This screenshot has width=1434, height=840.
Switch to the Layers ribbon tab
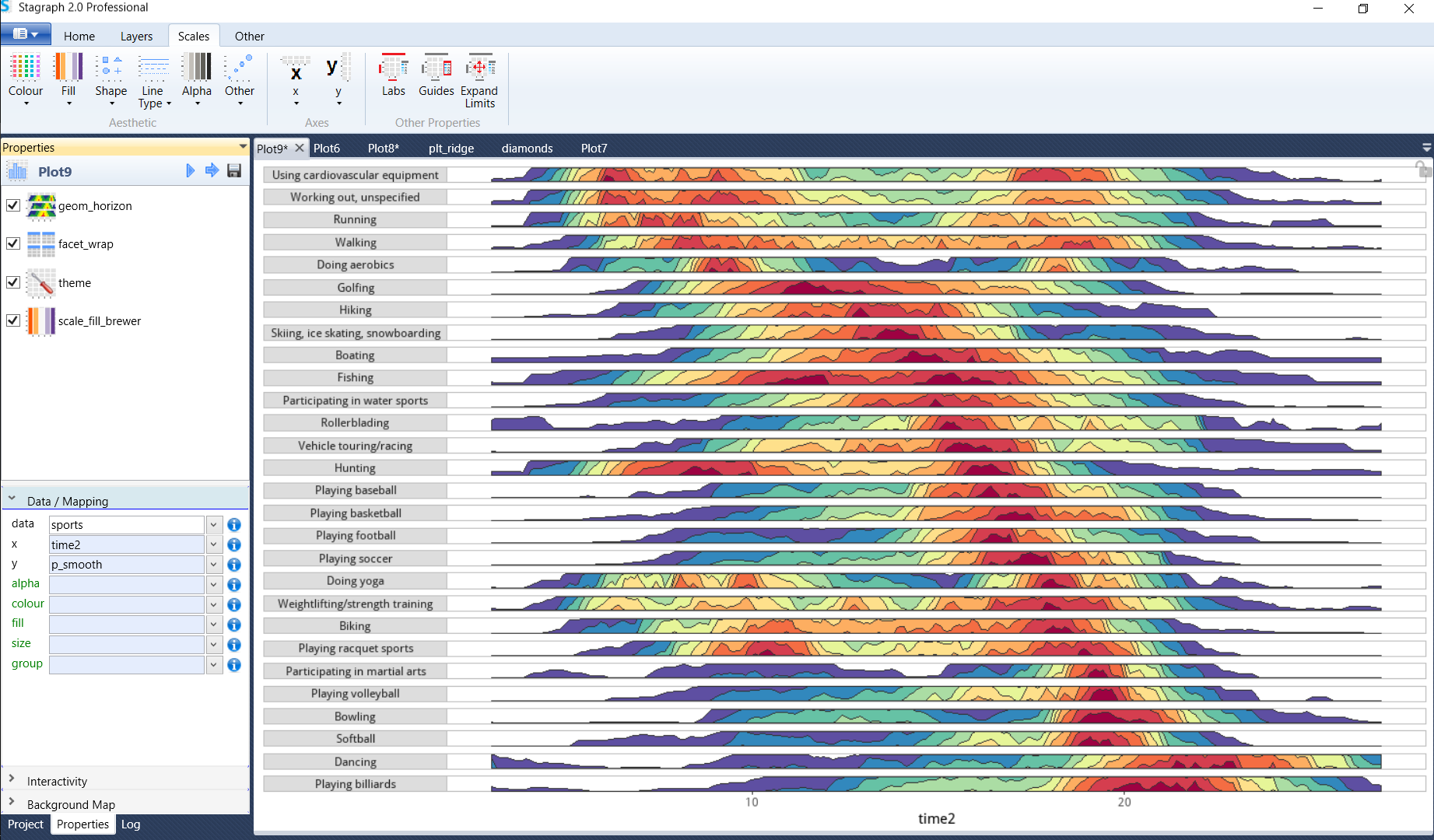pyautogui.click(x=136, y=36)
